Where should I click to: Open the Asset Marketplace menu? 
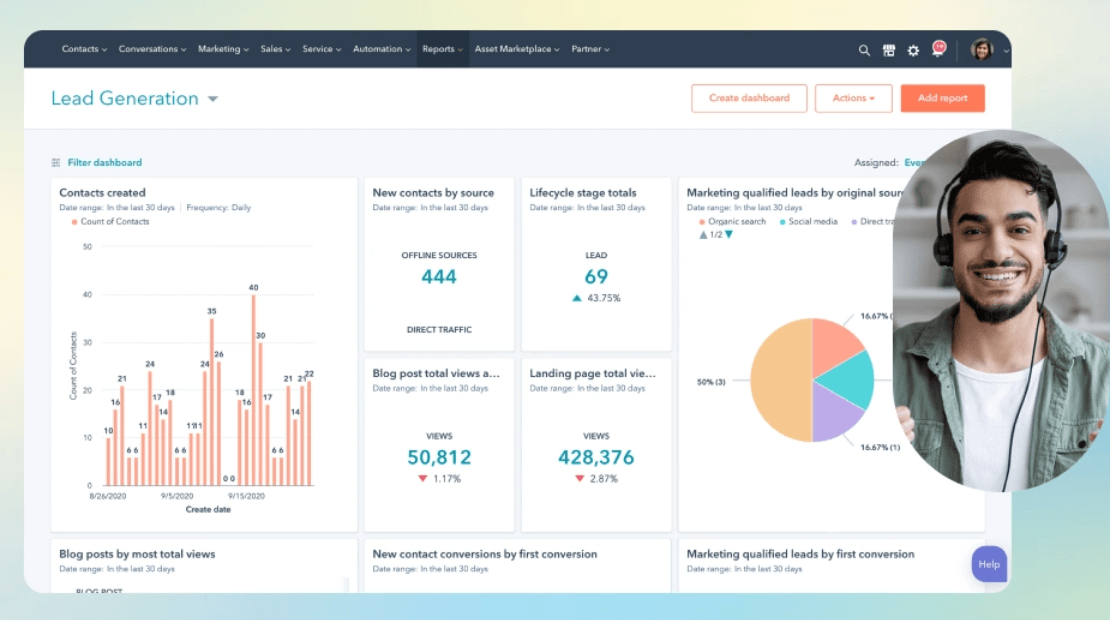click(517, 49)
